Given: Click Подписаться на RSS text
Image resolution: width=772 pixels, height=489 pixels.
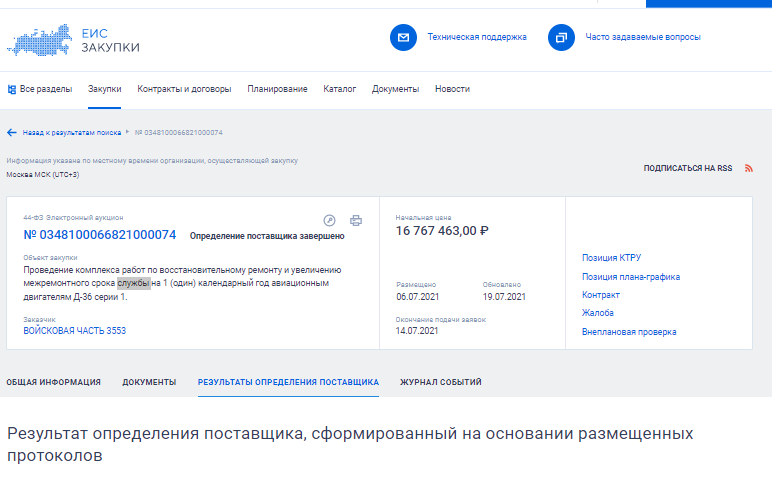Looking at the screenshot, I should [x=688, y=168].
